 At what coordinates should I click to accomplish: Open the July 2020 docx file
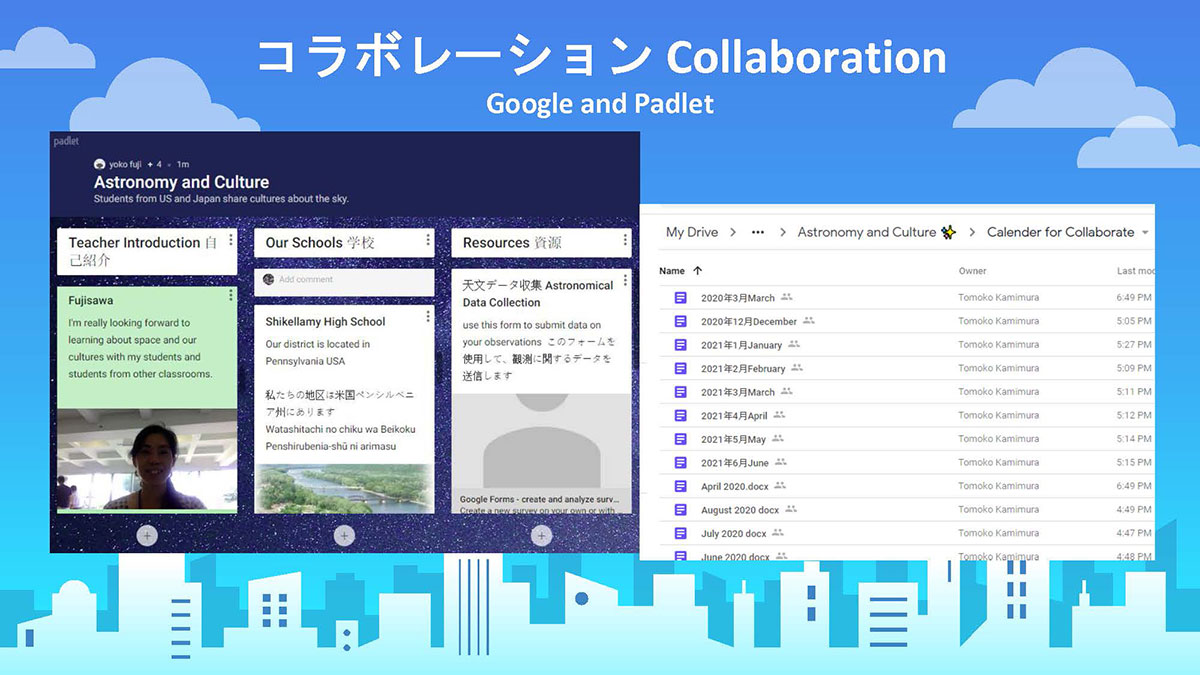pos(734,533)
